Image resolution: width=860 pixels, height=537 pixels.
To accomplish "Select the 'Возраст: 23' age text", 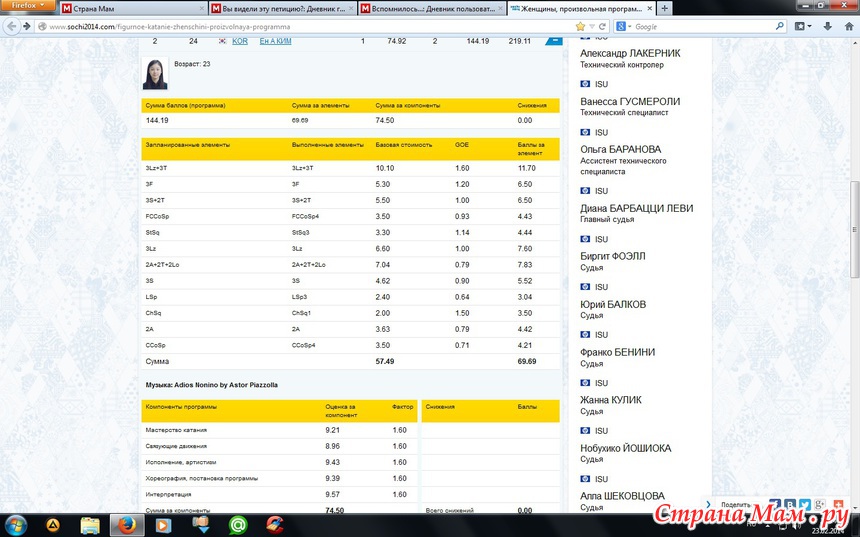I will point(192,64).
